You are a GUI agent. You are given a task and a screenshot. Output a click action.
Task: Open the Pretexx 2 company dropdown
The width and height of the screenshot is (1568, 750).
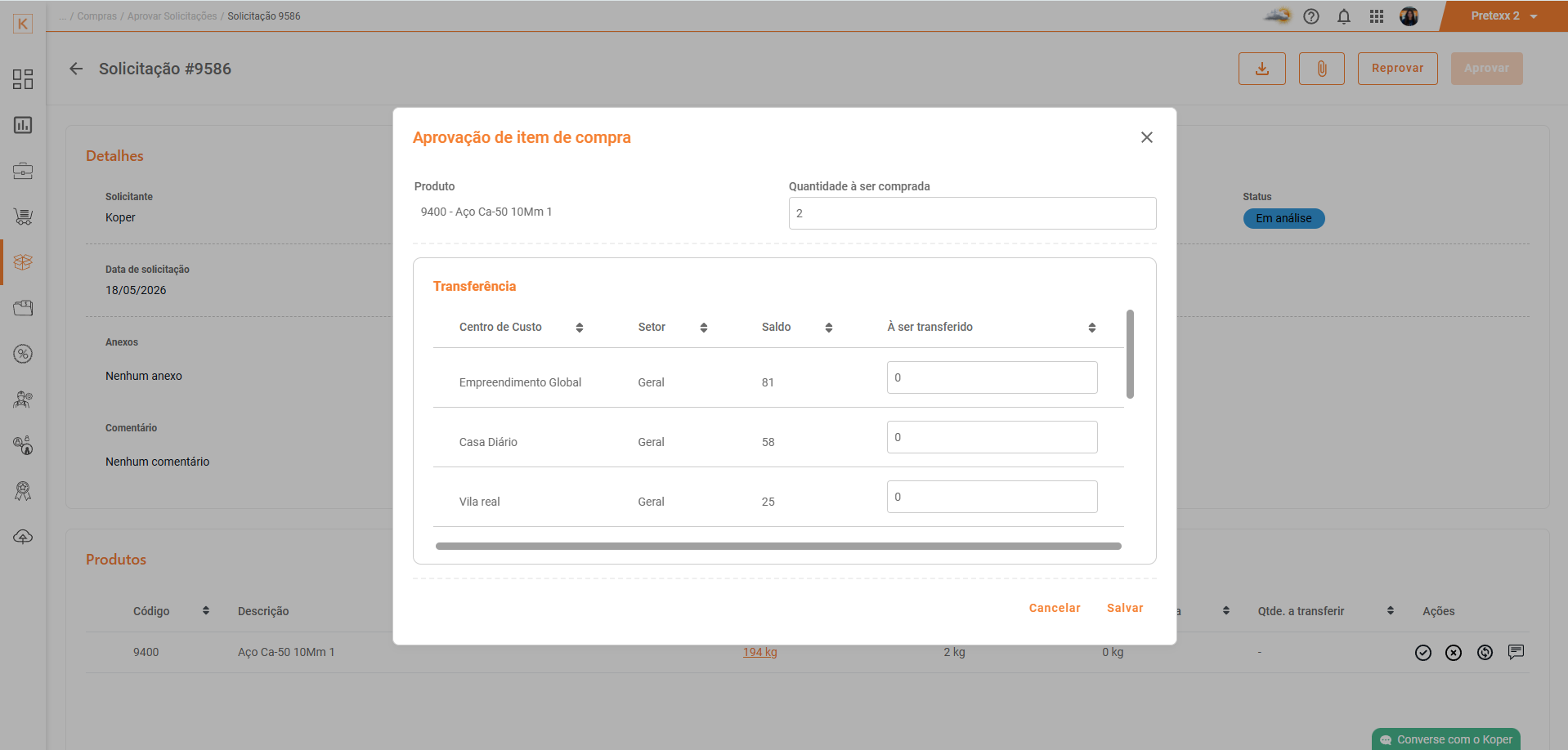click(x=1504, y=16)
